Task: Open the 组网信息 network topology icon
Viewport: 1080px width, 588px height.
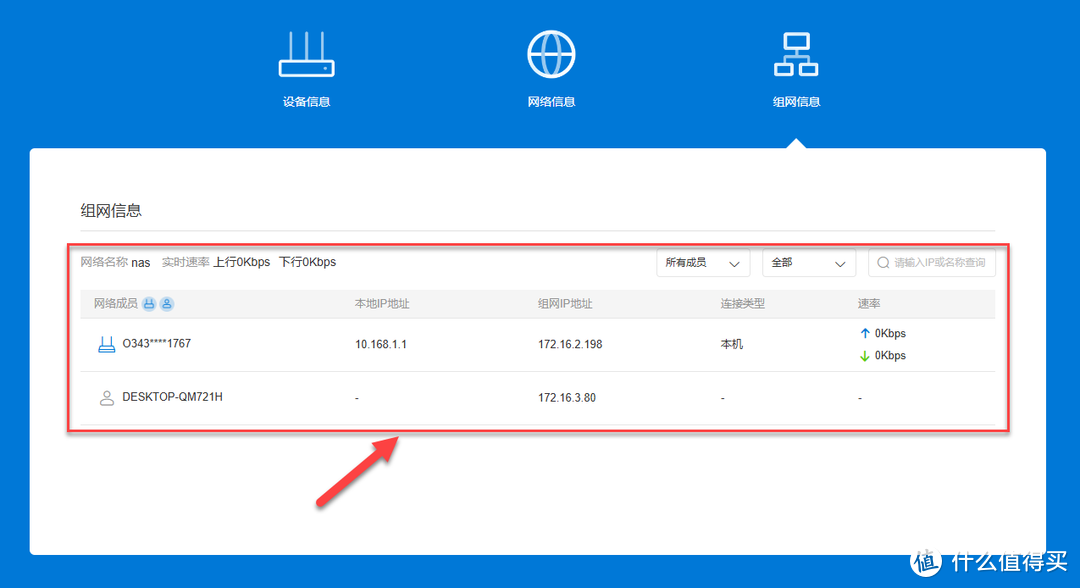Action: [796, 54]
